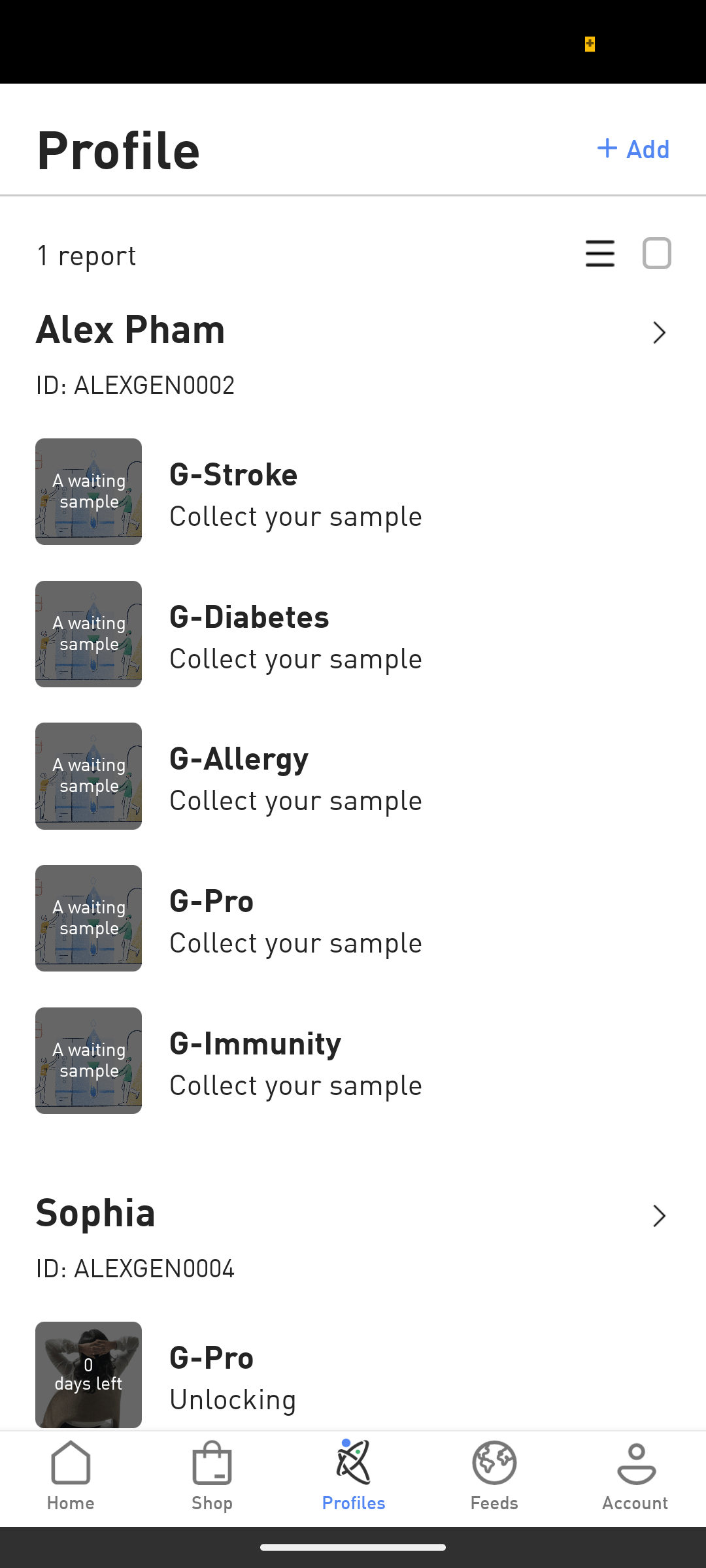This screenshot has width=706, height=1568.
Task: Open the list view menu icon
Action: pos(599,253)
